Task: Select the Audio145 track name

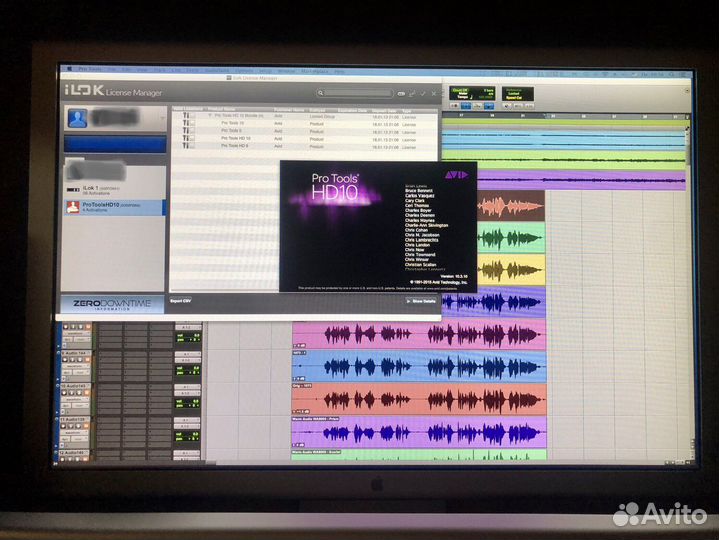Action: click(x=76, y=386)
